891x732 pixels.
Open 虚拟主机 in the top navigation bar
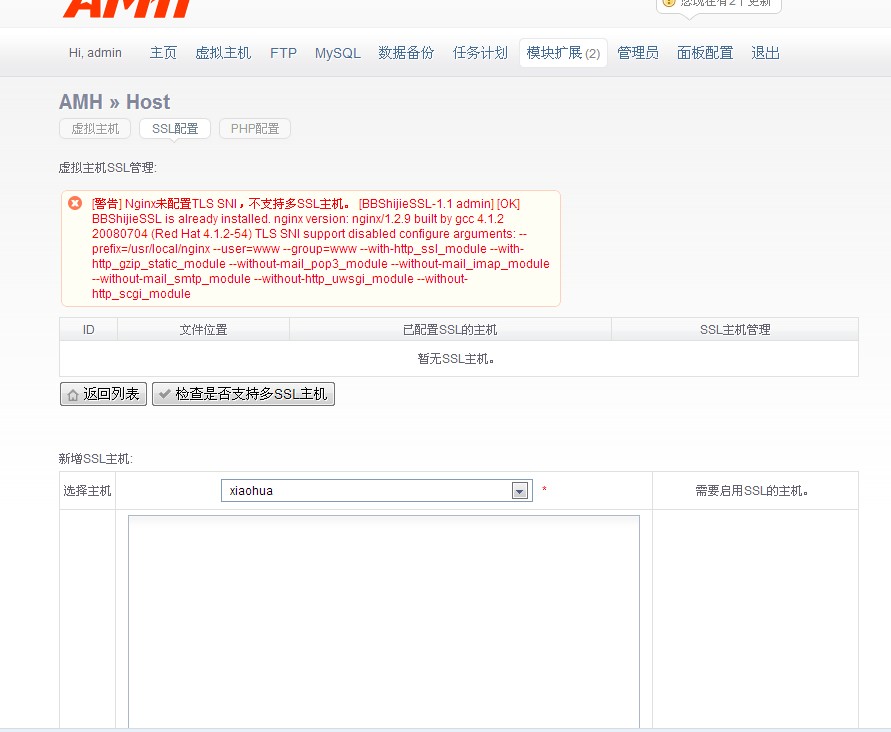(223, 53)
